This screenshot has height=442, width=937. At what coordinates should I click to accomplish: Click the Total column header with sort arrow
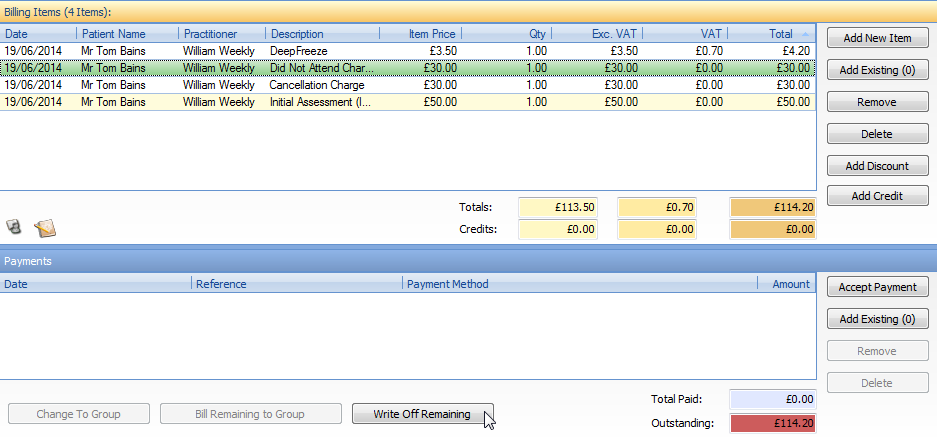click(771, 34)
